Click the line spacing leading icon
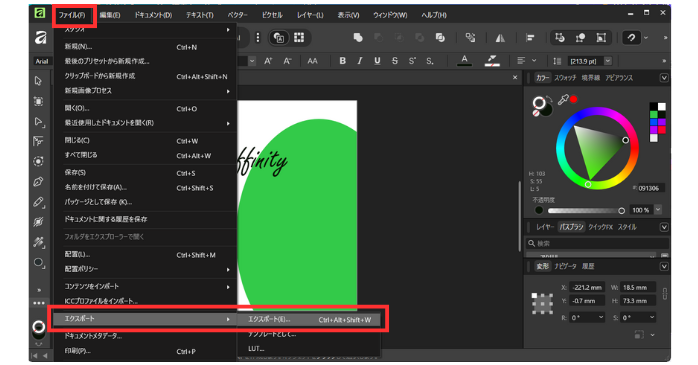This screenshot has width=698, height=365. [557, 61]
